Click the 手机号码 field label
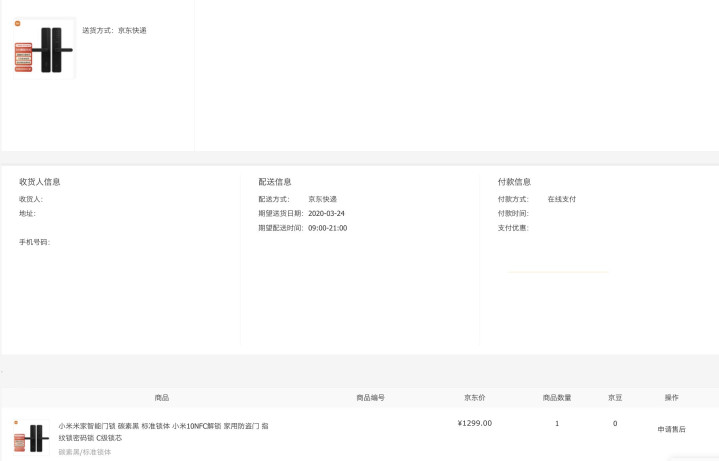 coord(34,242)
